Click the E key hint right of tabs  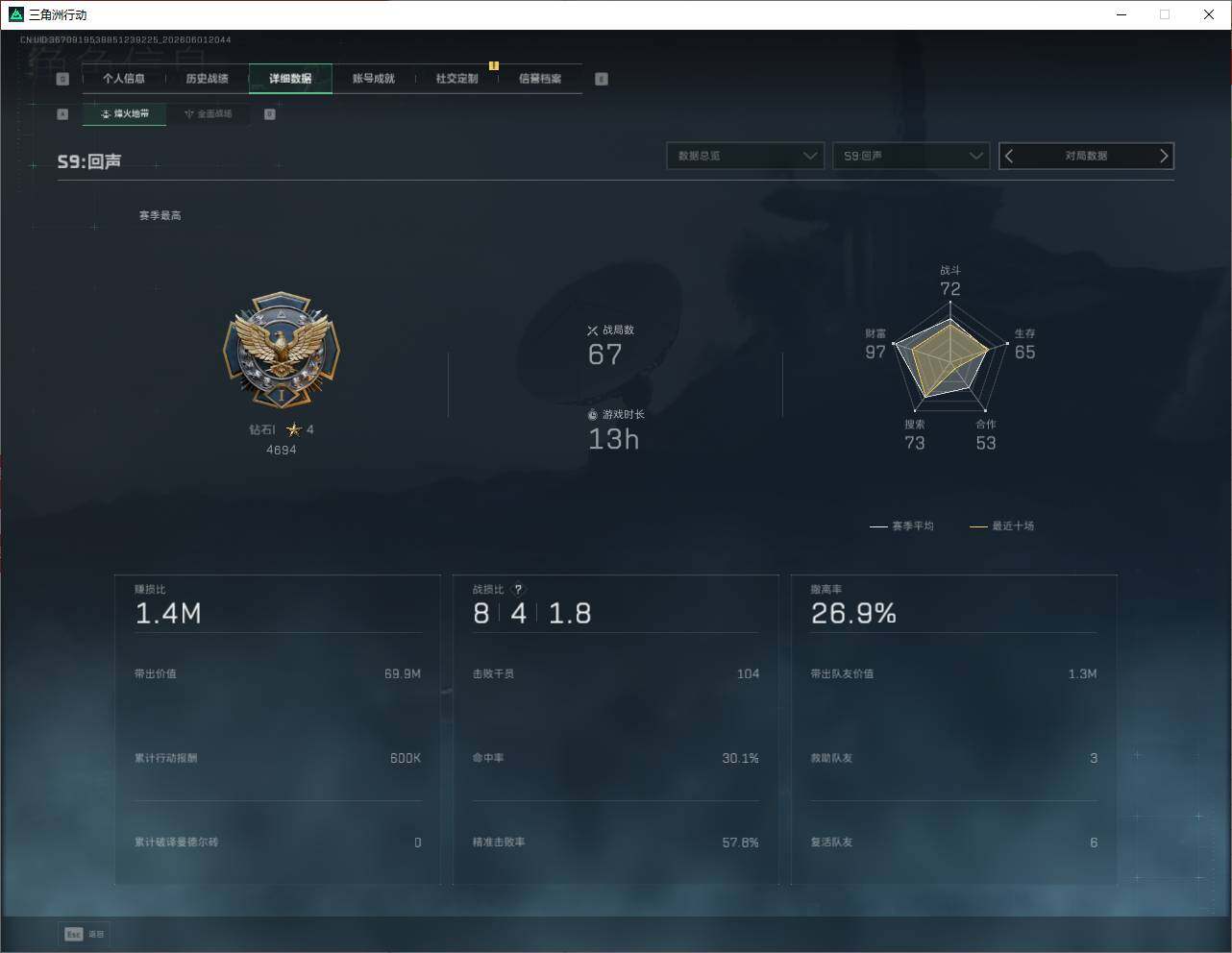602,80
